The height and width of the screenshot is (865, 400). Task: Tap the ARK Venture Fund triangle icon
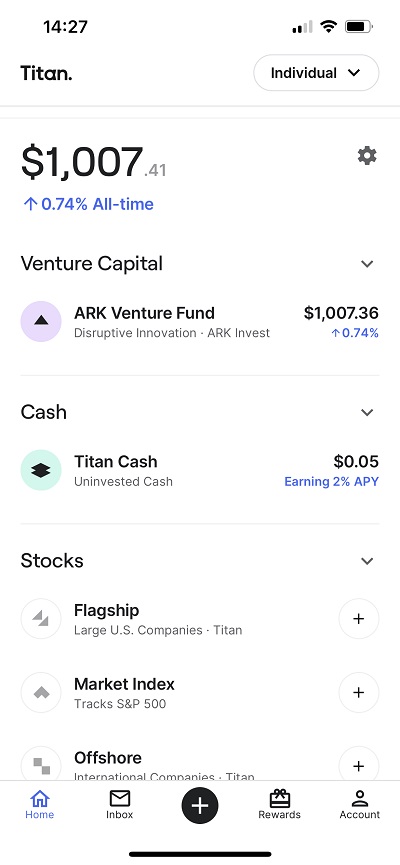pos(41,322)
